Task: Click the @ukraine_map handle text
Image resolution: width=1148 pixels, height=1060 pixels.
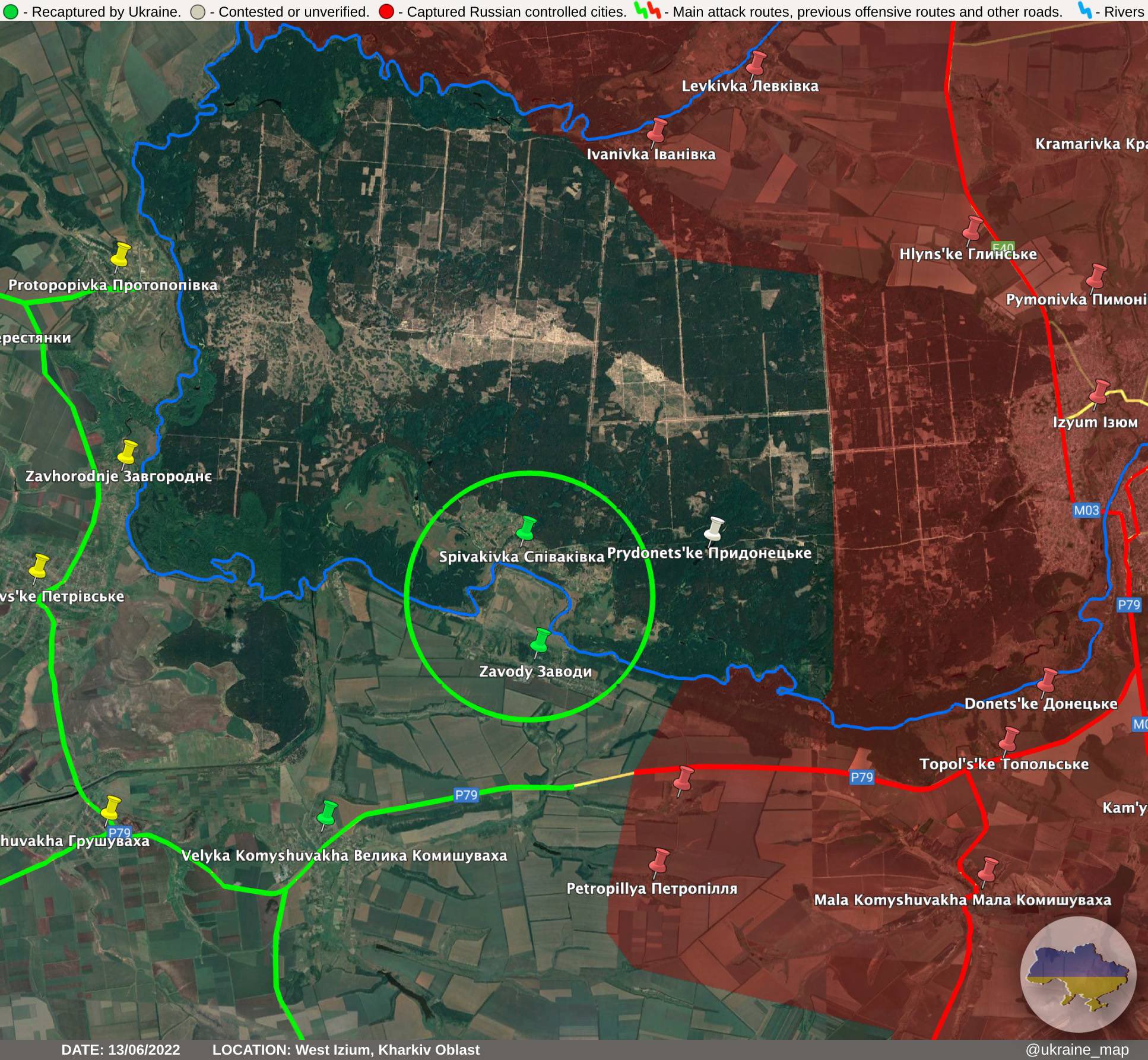Action: point(1076,1049)
